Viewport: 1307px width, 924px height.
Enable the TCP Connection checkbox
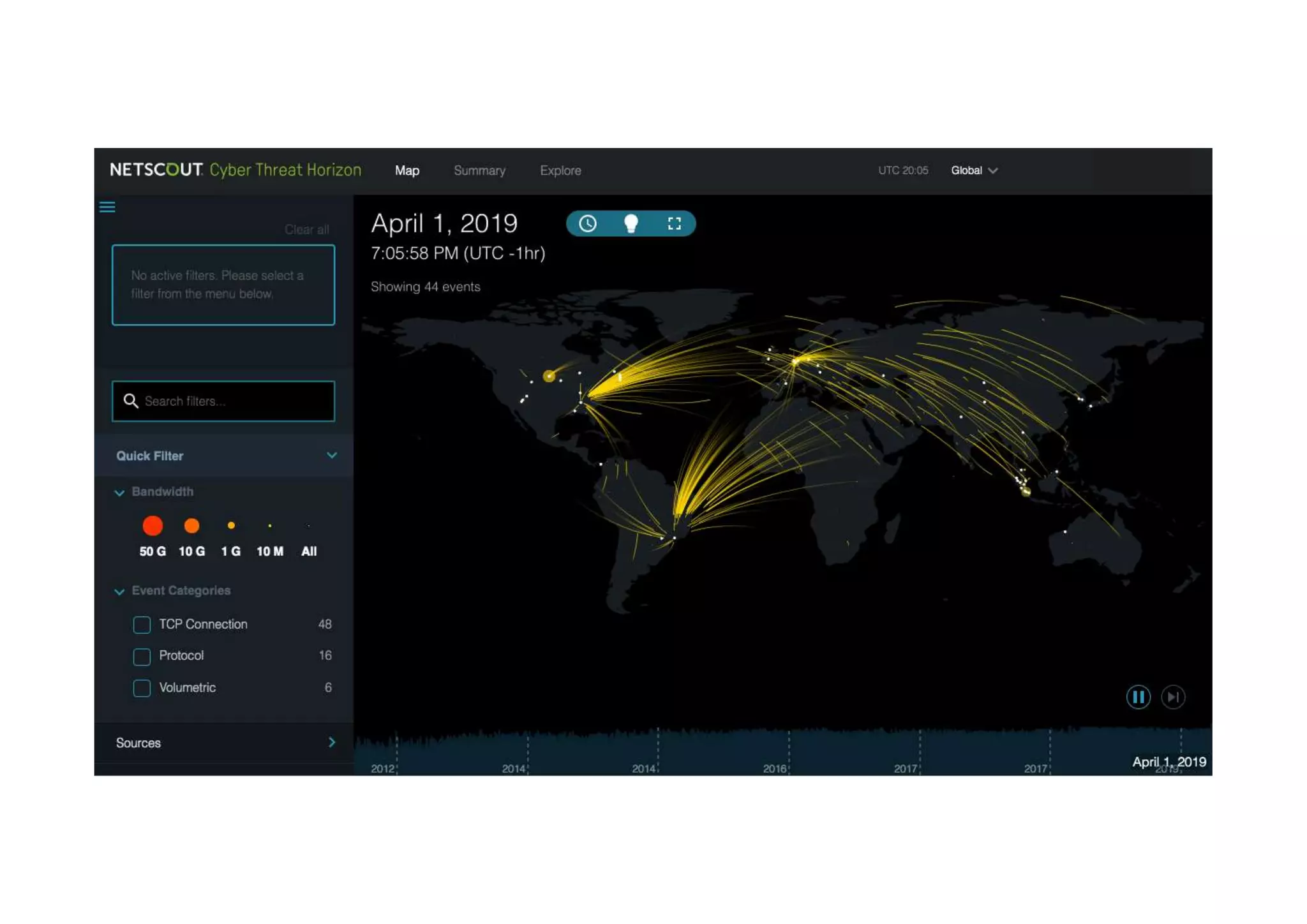point(142,625)
